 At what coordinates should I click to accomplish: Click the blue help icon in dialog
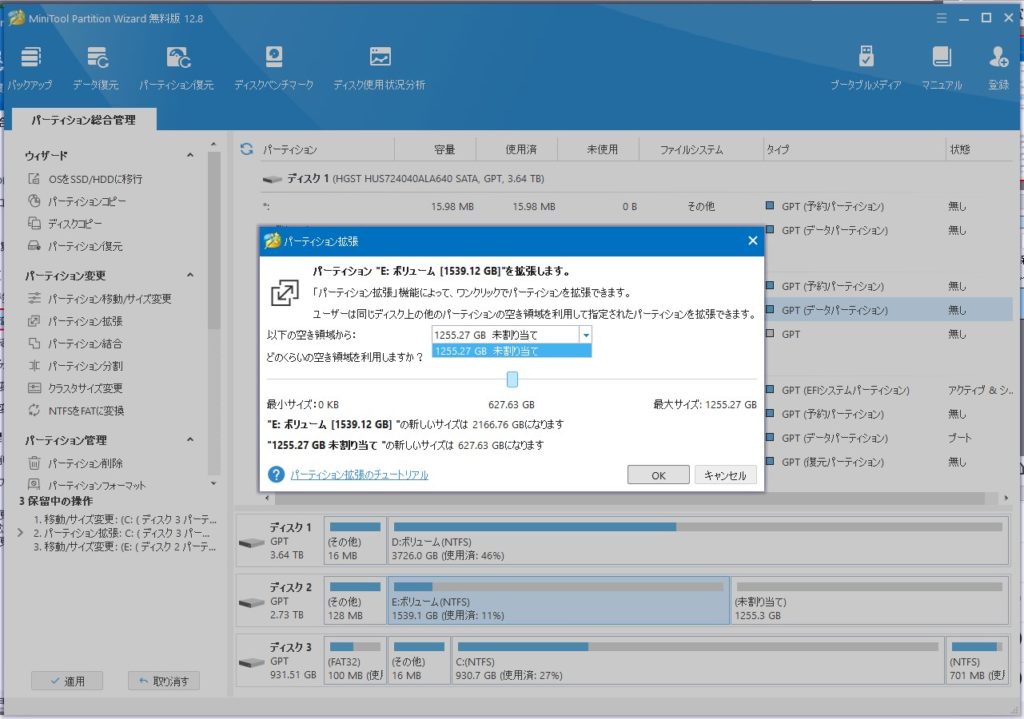276,475
